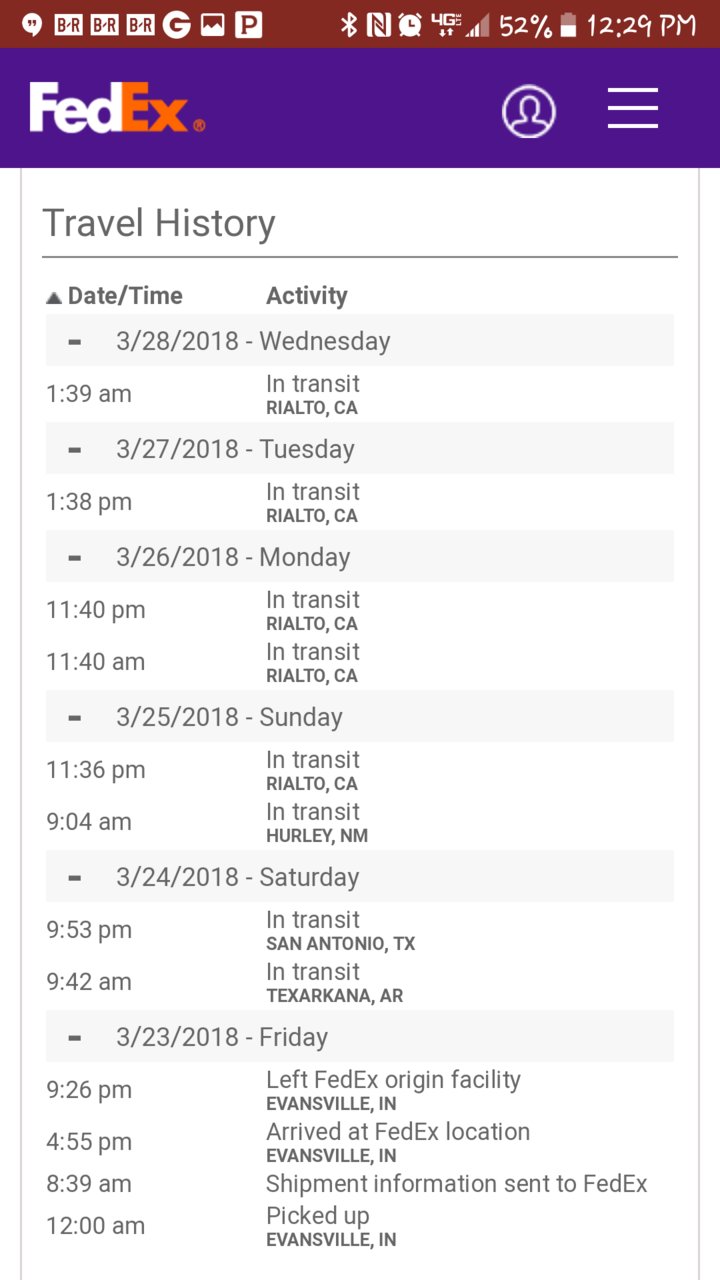Sort by Date/Time arrow
This screenshot has height=1280, width=720.
(x=54, y=297)
